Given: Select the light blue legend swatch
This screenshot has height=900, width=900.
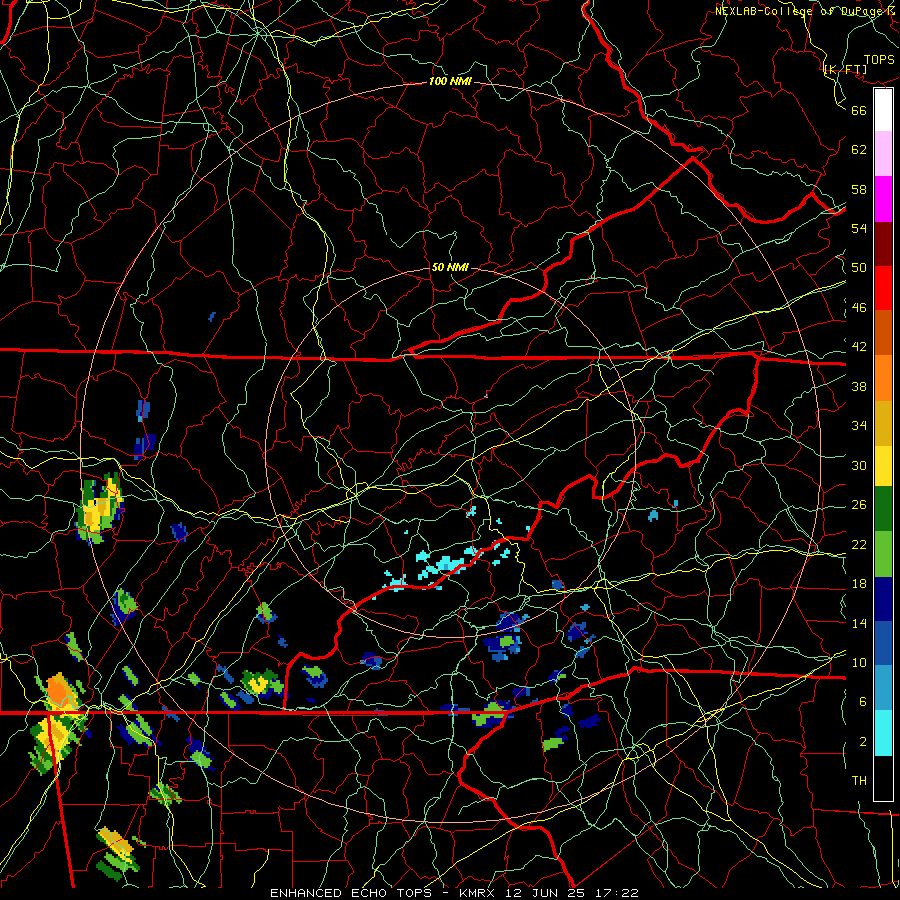Looking at the screenshot, I should (x=883, y=688).
